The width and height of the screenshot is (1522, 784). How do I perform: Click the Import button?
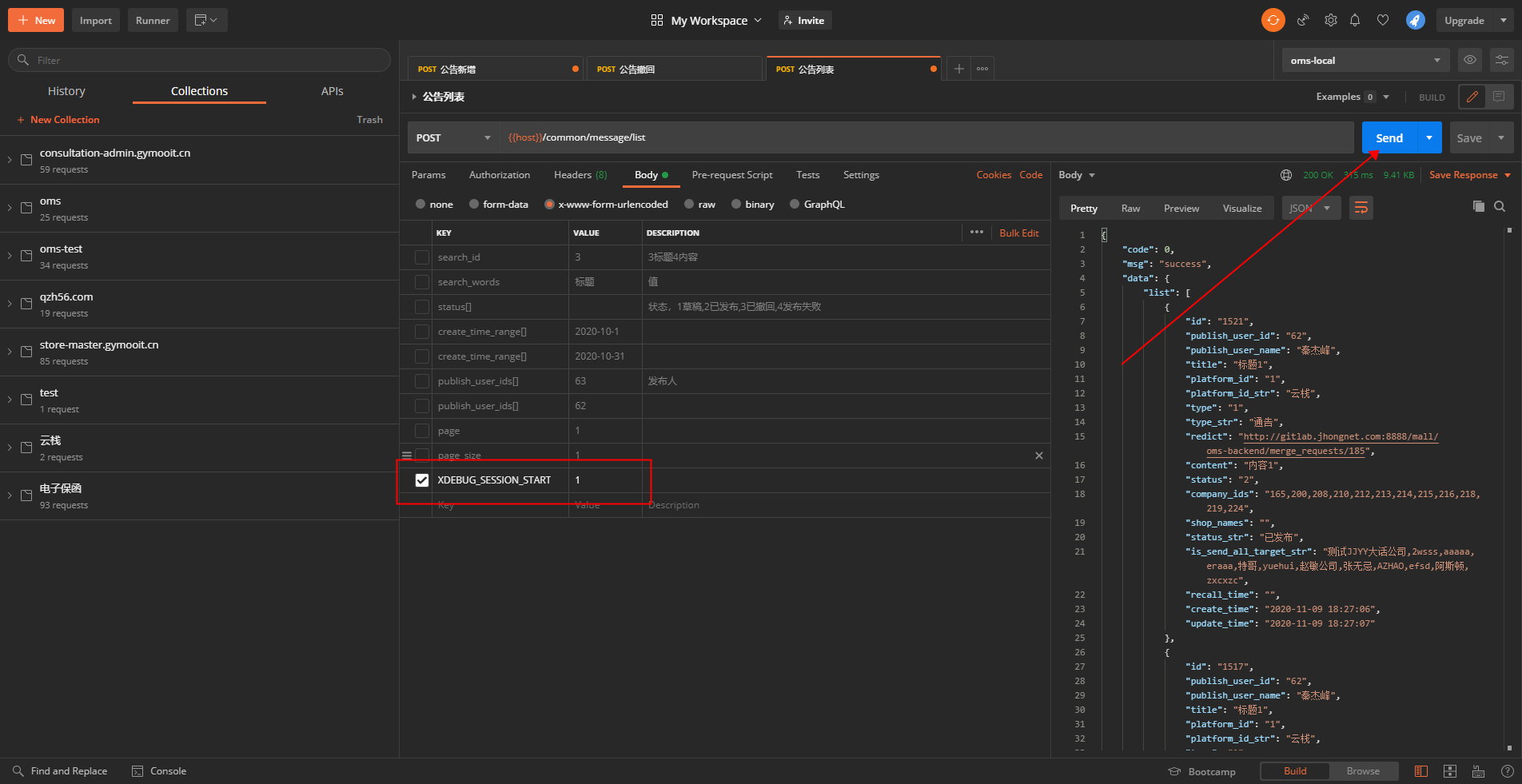(x=96, y=20)
